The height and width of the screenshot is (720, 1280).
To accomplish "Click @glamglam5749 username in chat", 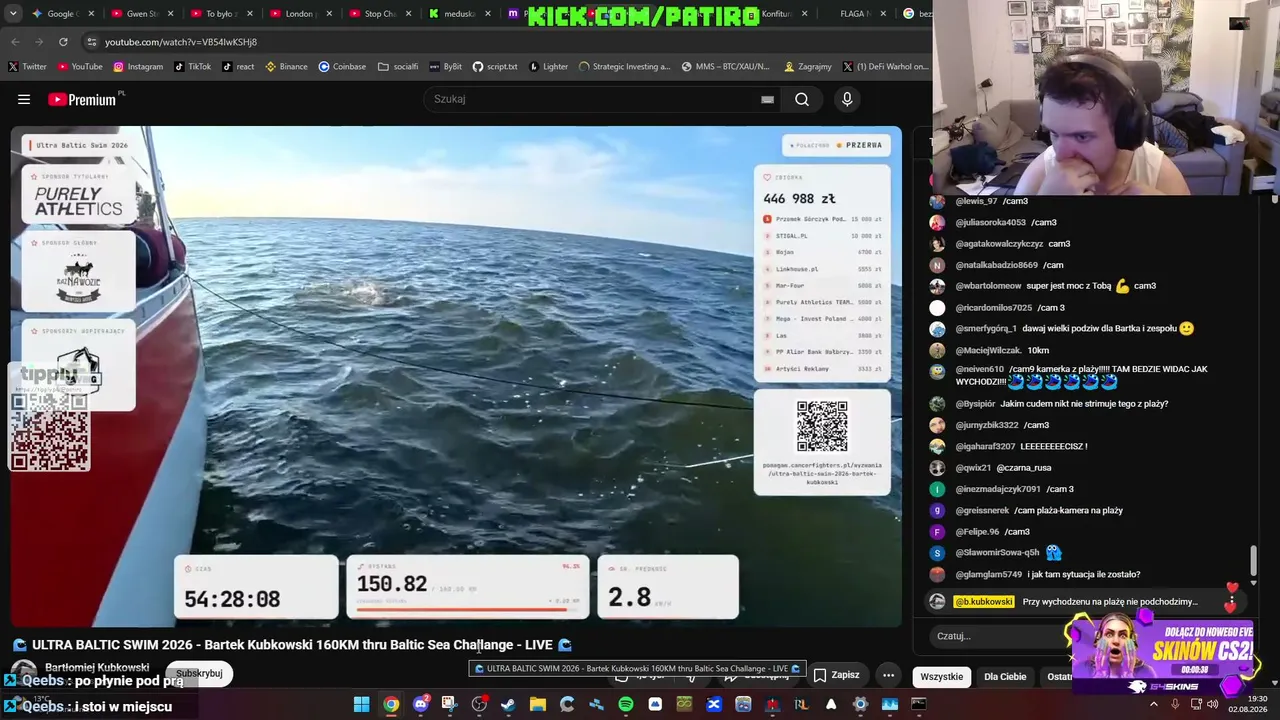I will 988,575.
